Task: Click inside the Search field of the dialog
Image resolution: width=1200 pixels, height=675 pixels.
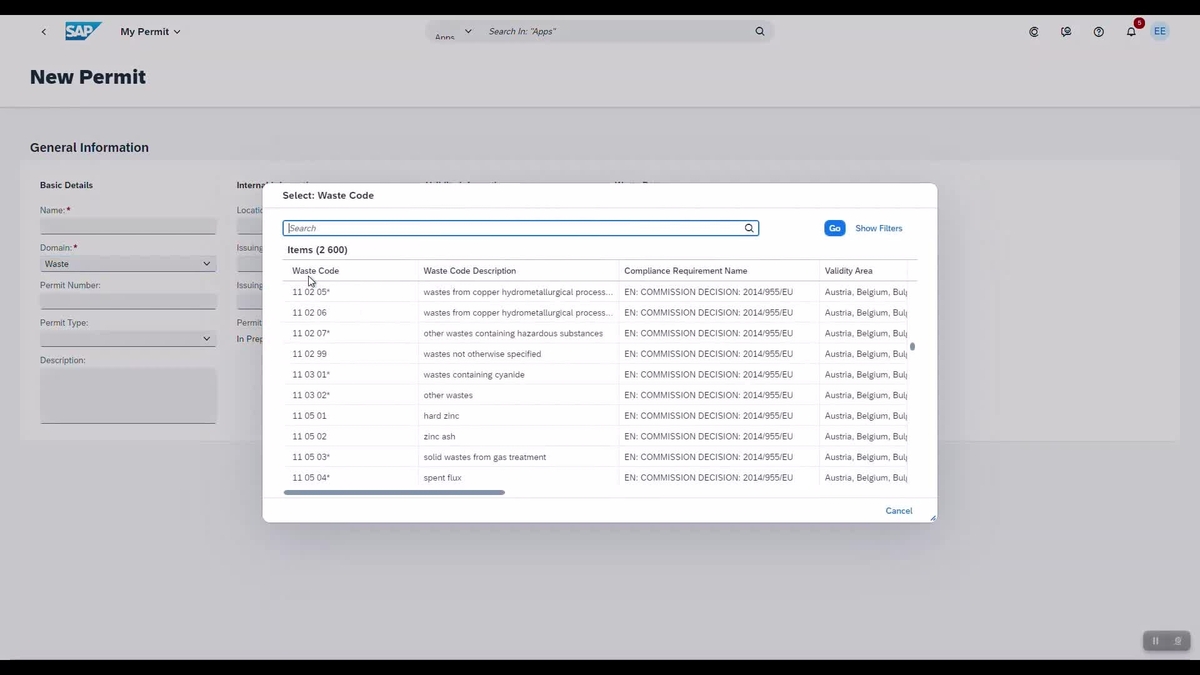Action: 500,228
